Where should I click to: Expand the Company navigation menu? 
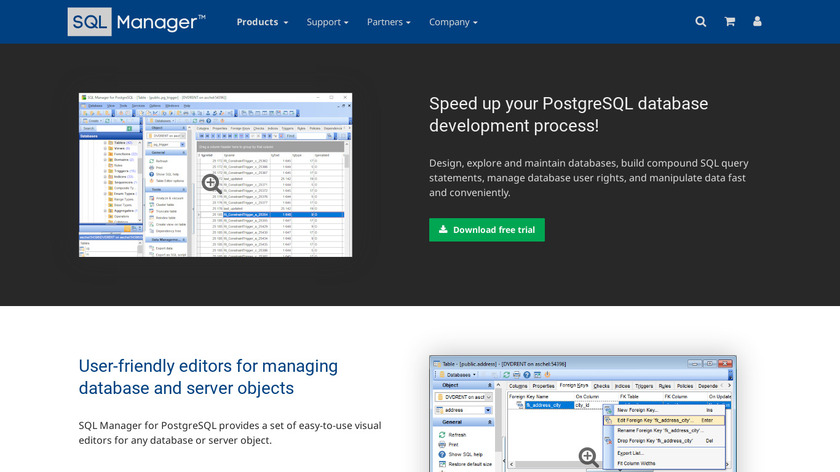point(453,22)
